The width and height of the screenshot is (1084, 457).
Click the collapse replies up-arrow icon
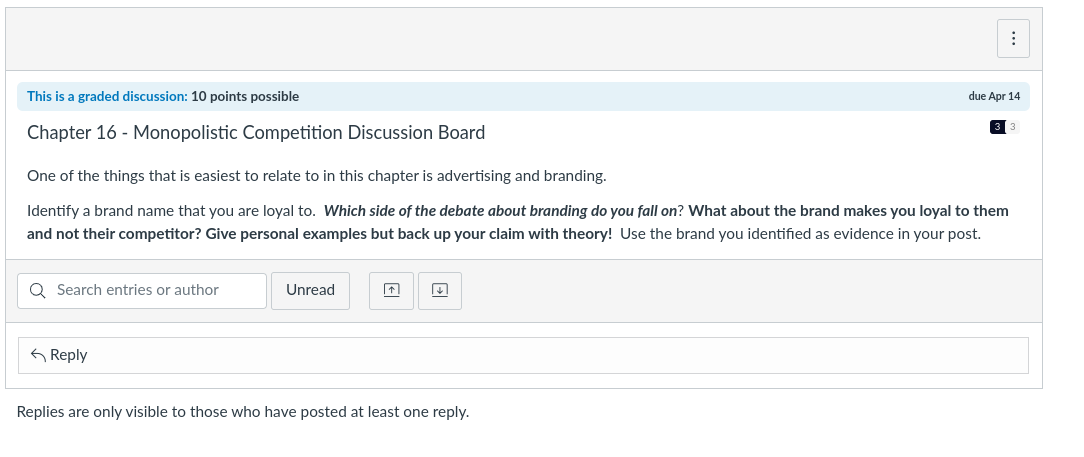391,290
